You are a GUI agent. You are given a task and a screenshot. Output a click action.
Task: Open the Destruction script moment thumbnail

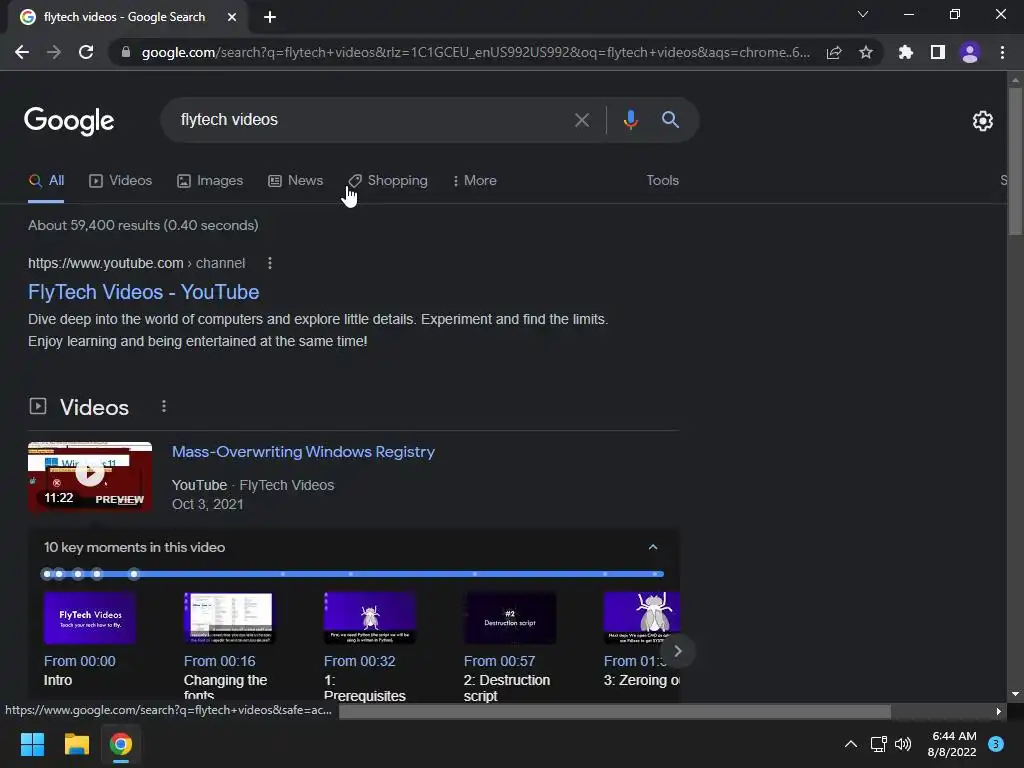pyautogui.click(x=510, y=618)
